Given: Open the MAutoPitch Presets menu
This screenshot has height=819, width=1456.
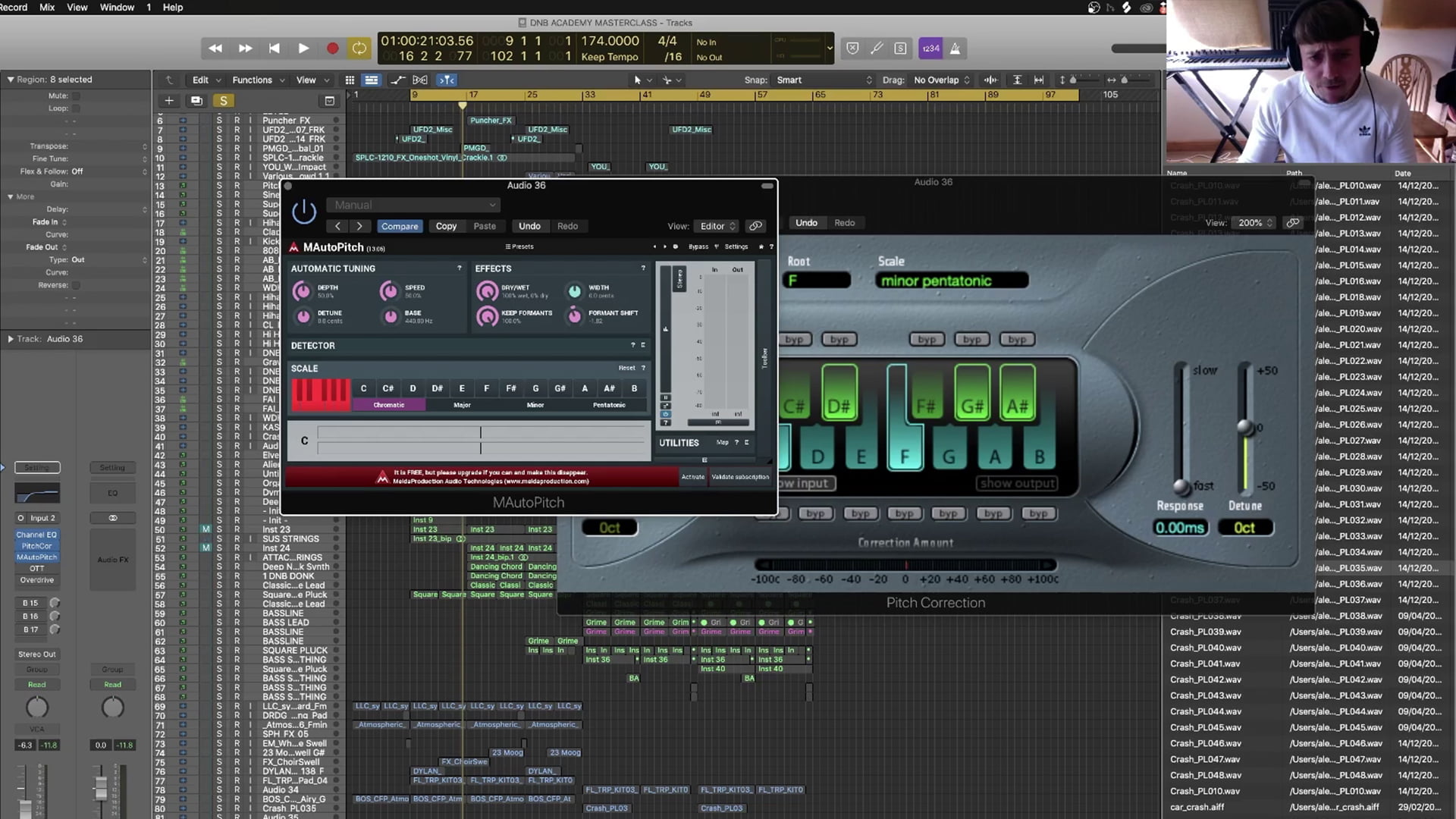Looking at the screenshot, I should coord(519,246).
